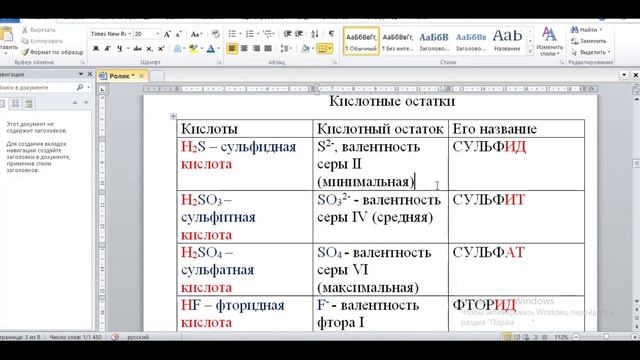640x360 pixels.
Task: Open the Borders dropdown arrow
Action: pyautogui.click(x=329, y=49)
